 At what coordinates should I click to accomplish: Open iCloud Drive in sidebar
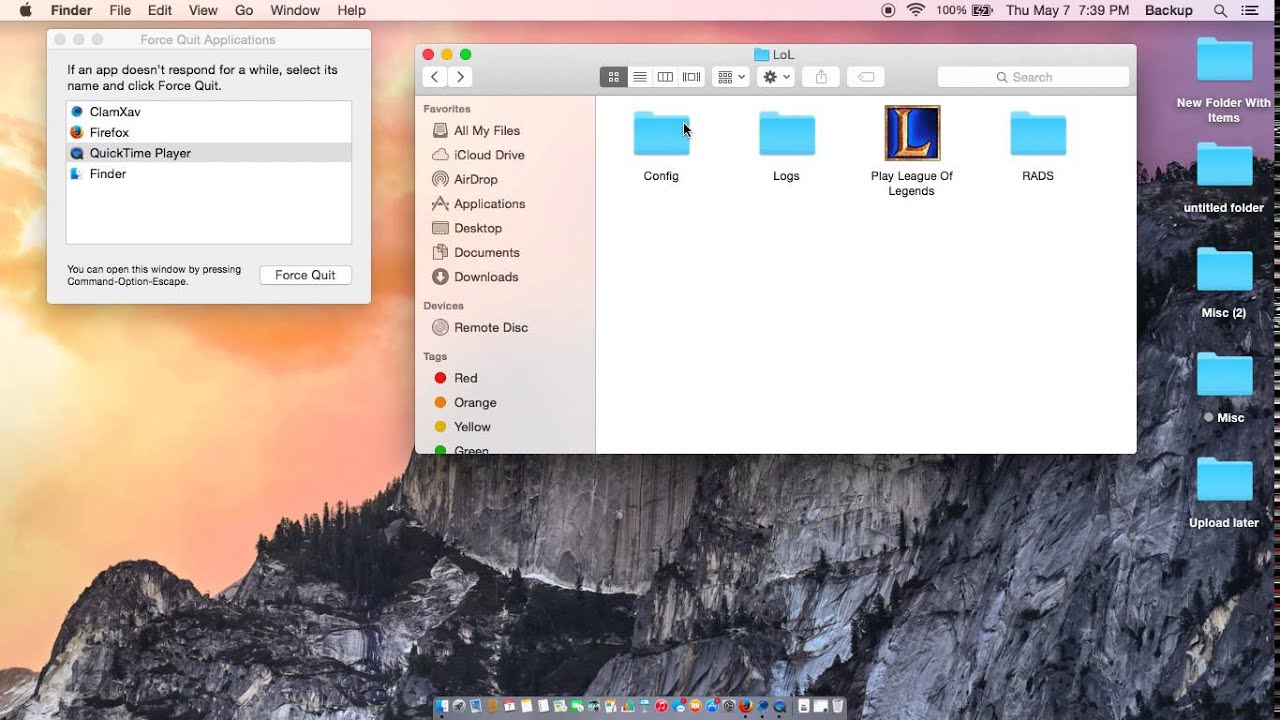(x=489, y=155)
